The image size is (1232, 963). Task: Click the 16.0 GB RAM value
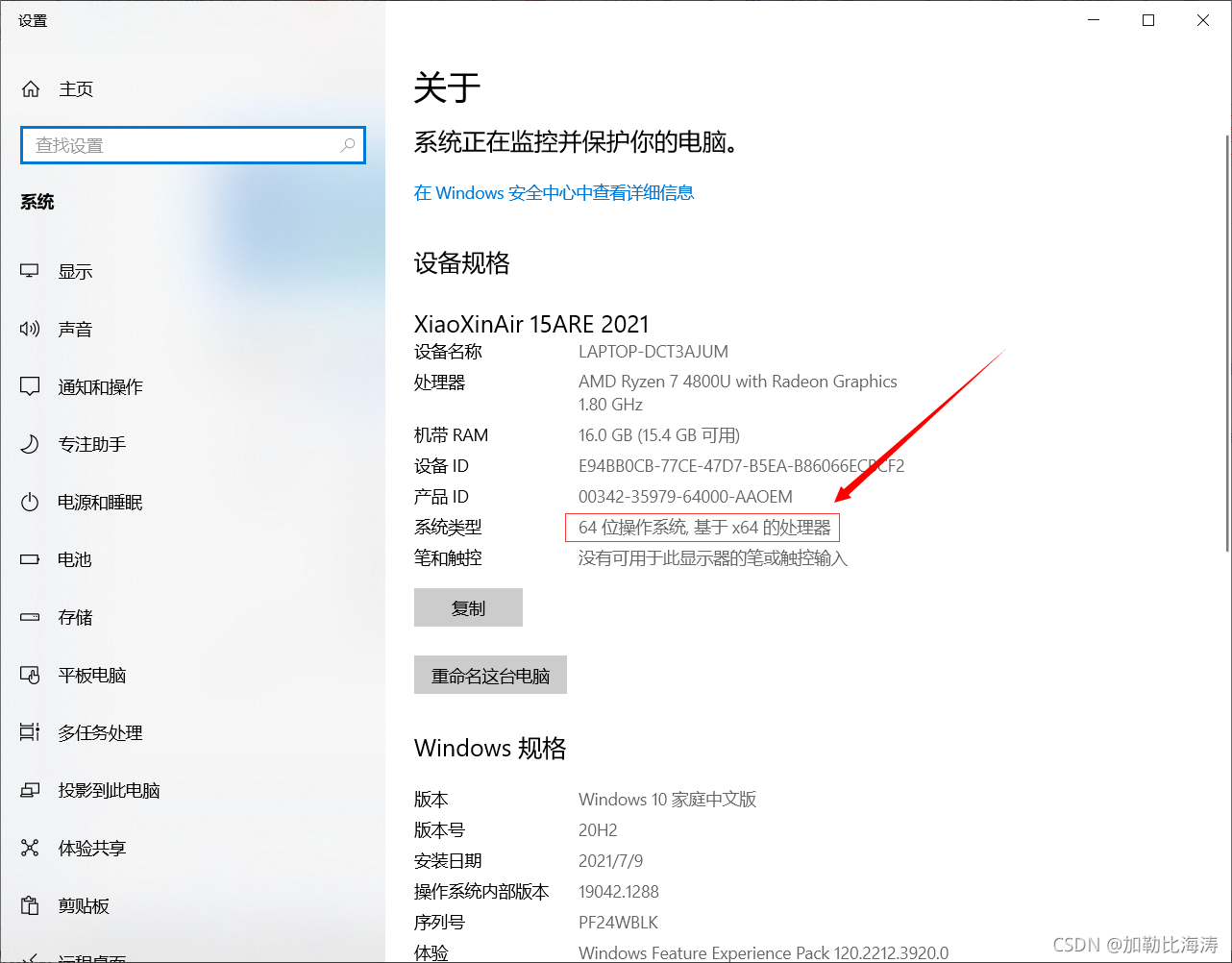(x=659, y=435)
